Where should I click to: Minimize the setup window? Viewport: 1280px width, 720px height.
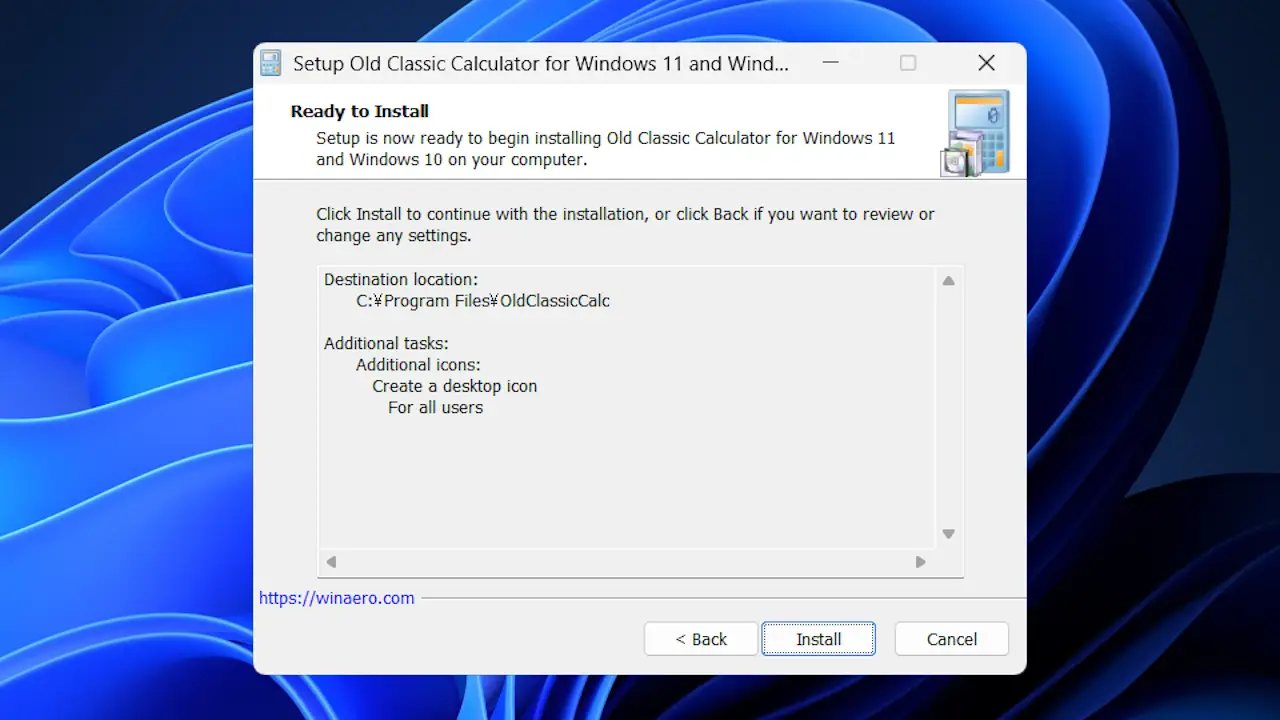coord(831,63)
